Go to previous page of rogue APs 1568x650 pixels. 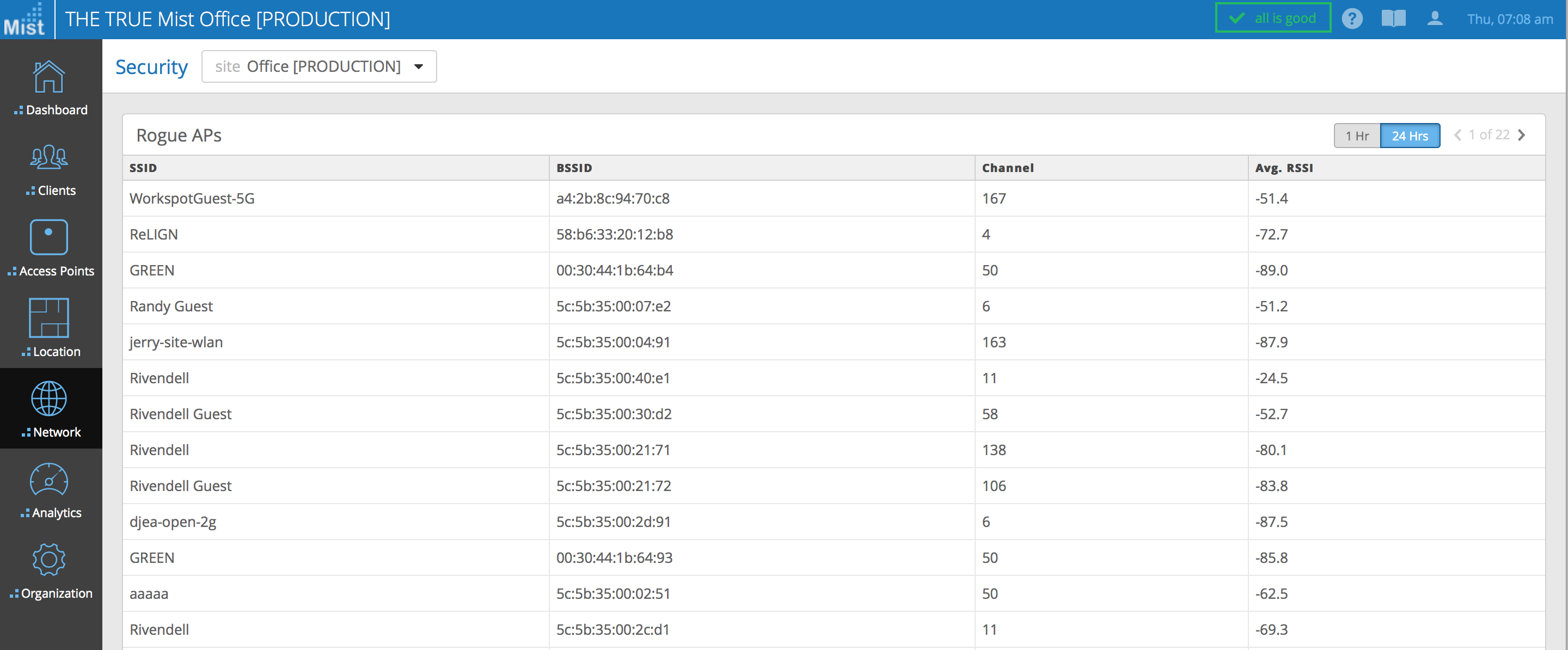click(x=1457, y=135)
